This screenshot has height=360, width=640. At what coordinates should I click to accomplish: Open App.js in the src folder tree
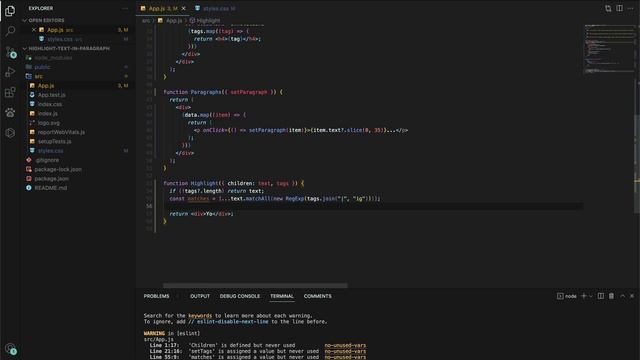tap(46, 86)
